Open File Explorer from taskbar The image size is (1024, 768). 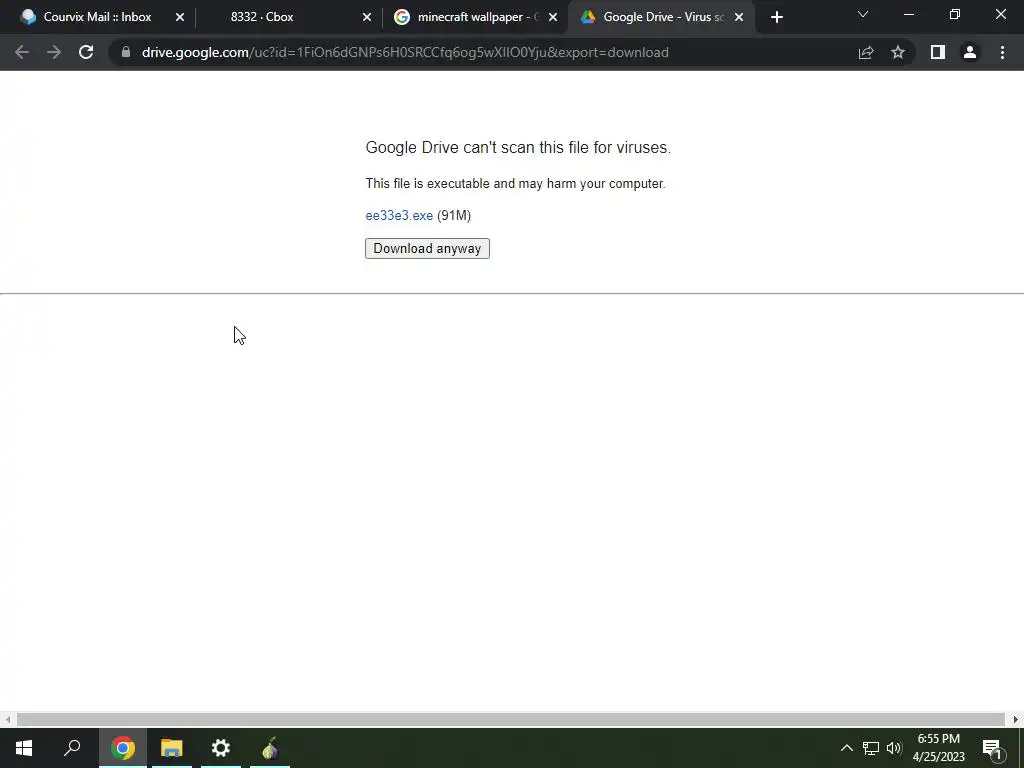(172, 748)
